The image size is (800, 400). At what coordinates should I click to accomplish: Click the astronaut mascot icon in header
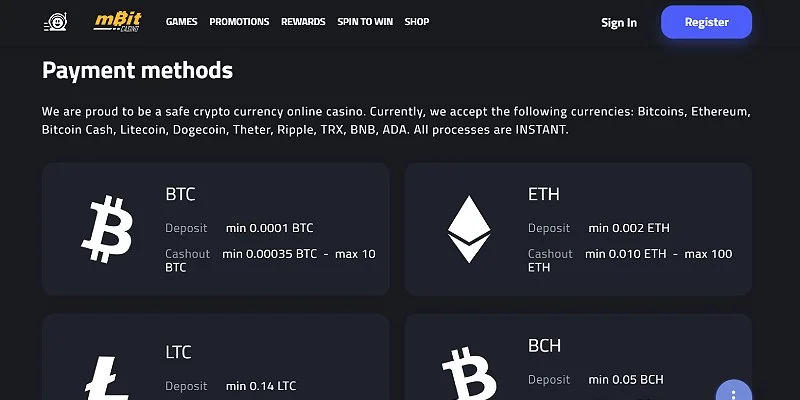pos(56,21)
